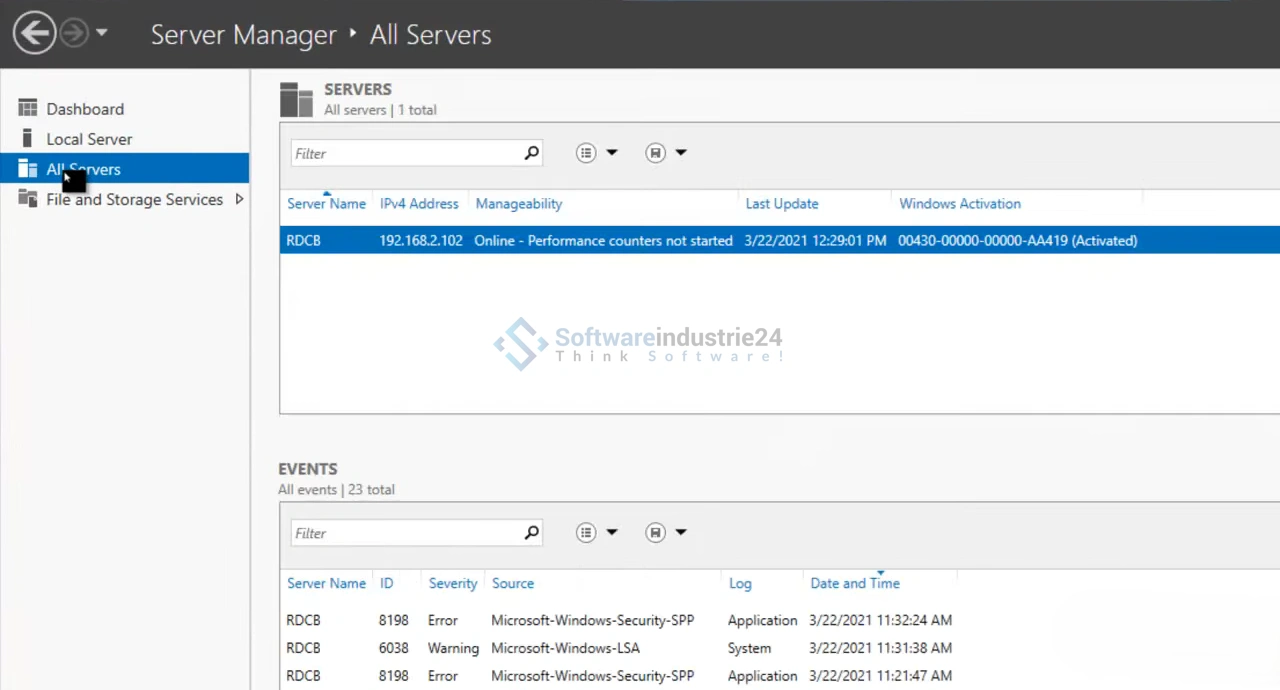Click the search magnifier in Events filter
Viewport: 1280px width, 690px height.
point(531,533)
